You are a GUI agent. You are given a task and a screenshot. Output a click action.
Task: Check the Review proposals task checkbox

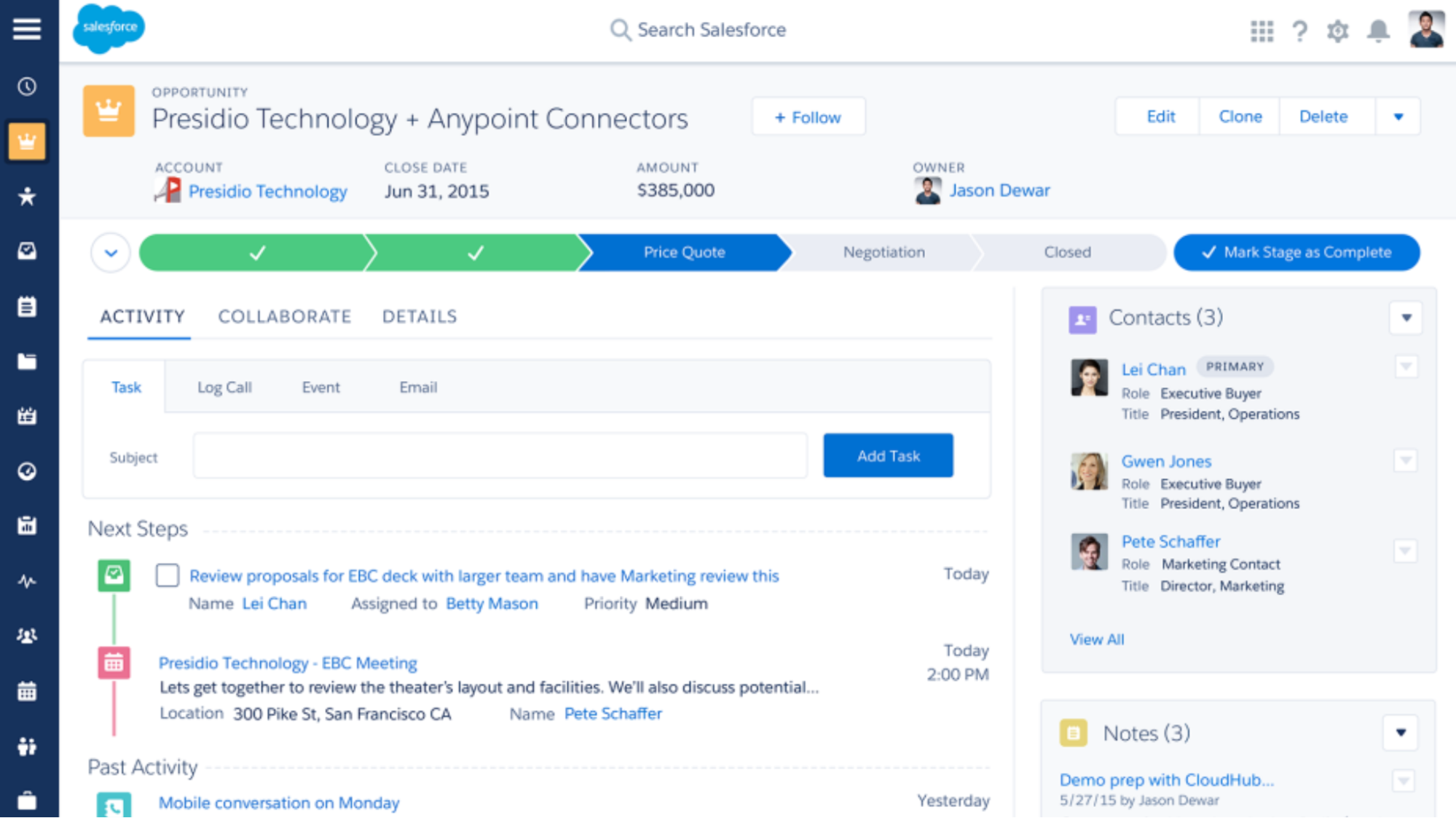pos(167,575)
